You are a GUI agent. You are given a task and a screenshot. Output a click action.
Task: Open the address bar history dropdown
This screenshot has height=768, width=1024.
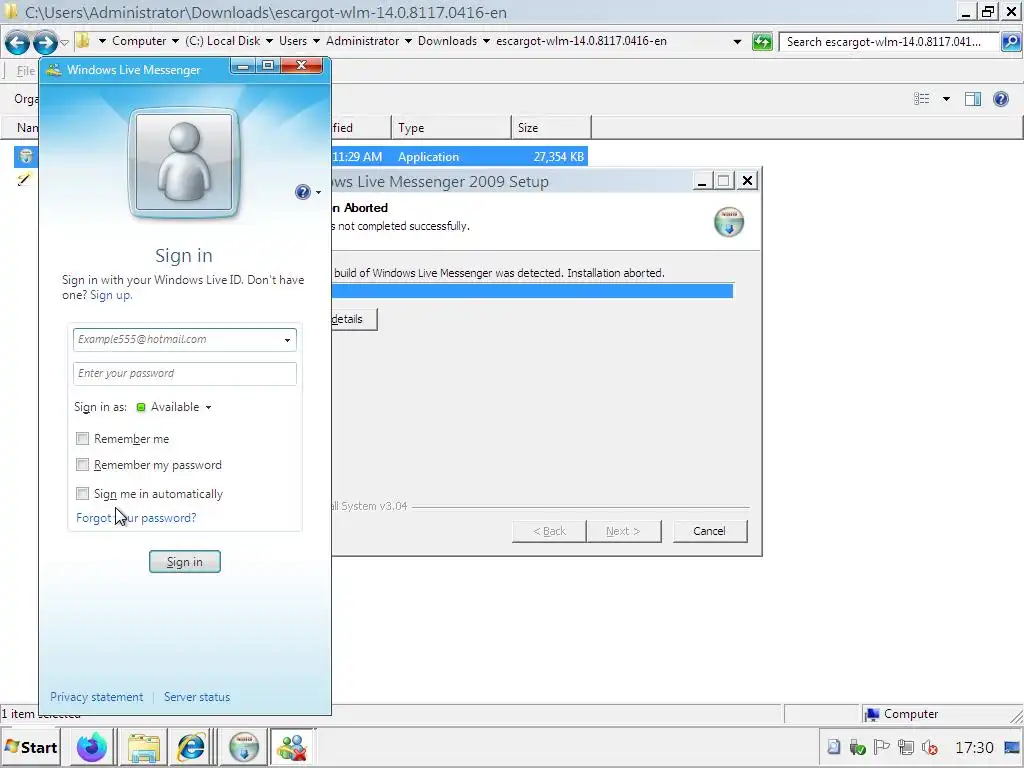pyautogui.click(x=737, y=42)
